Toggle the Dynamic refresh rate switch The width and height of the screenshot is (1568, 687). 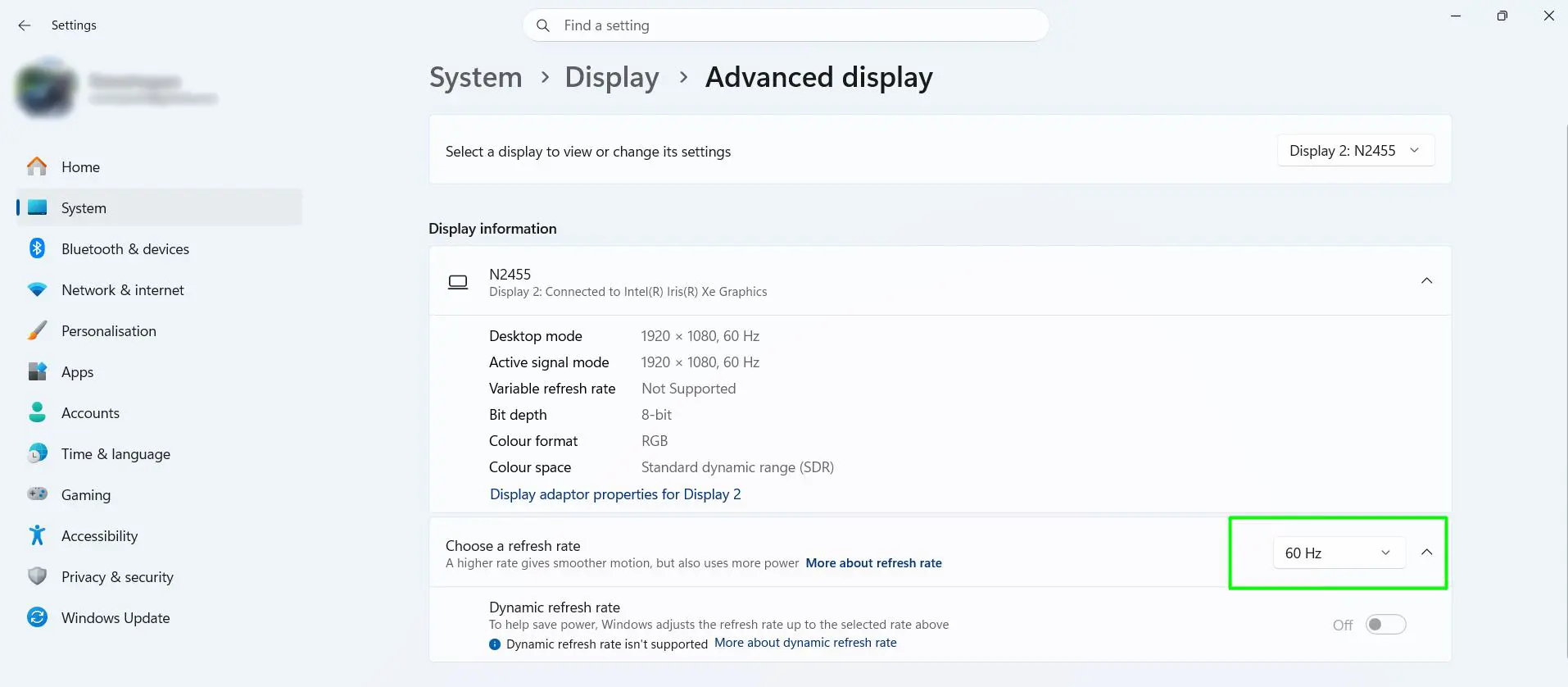pos(1385,625)
